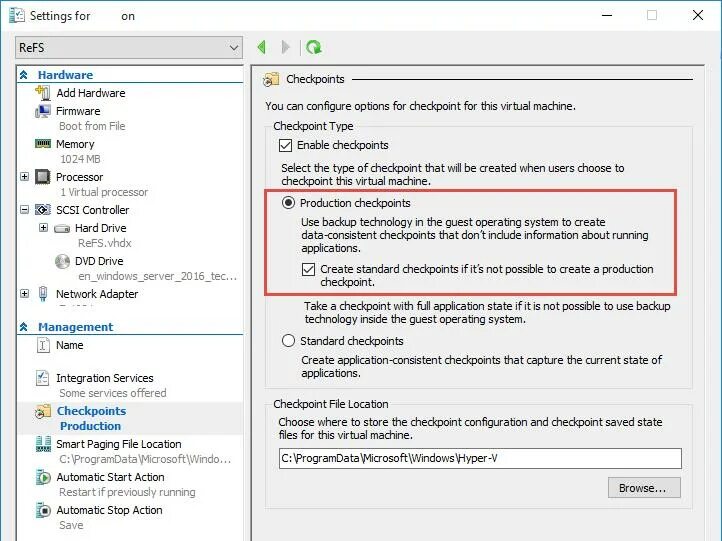Click the Checkpoints header icon in right pane

coord(271,79)
